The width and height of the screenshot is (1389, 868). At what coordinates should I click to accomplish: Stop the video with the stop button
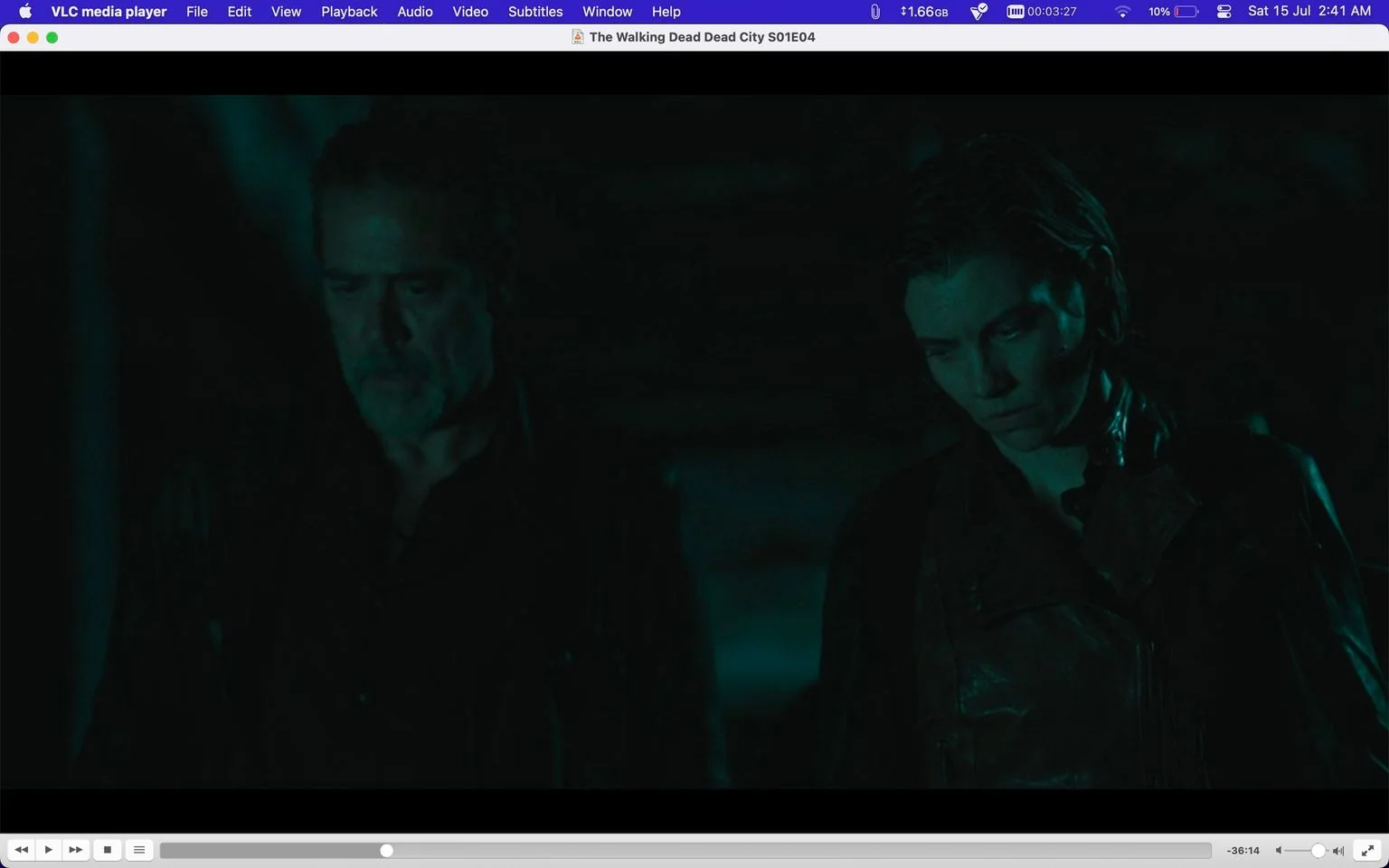point(107,850)
